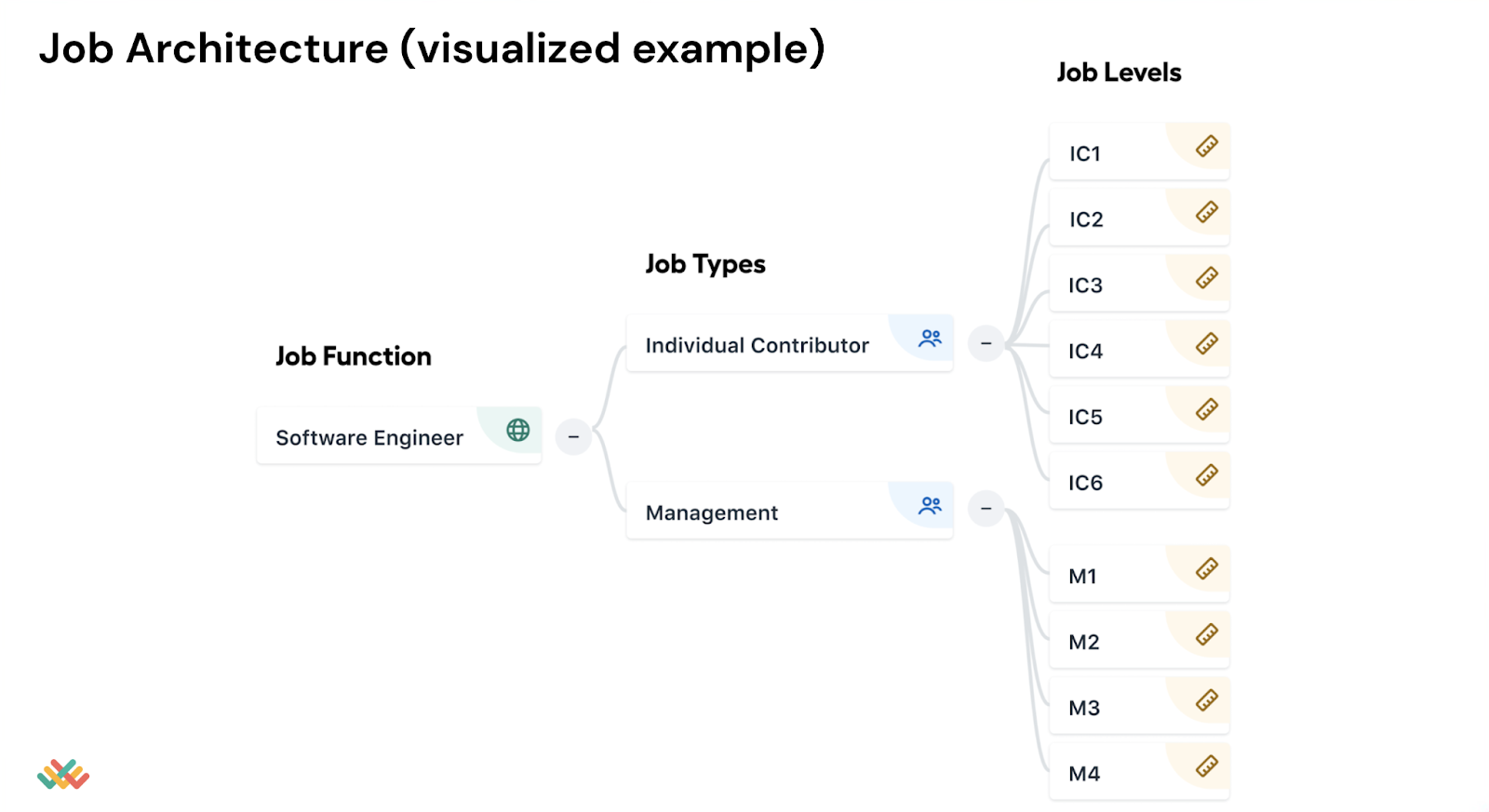Image resolution: width=1489 pixels, height=812 pixels.
Task: Click the Management job type label
Action: point(712,513)
